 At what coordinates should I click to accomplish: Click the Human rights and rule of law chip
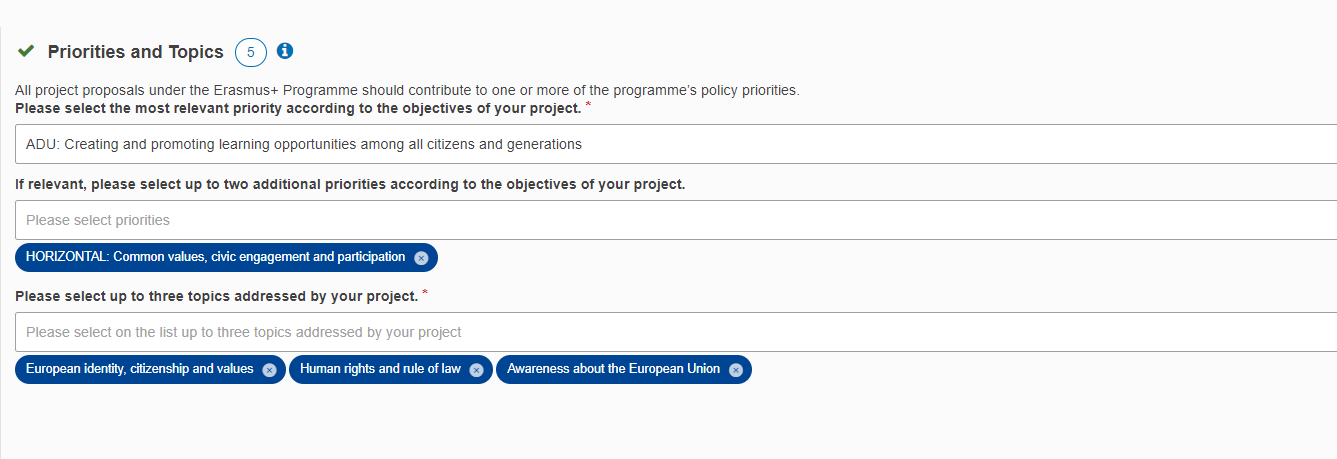pos(380,369)
